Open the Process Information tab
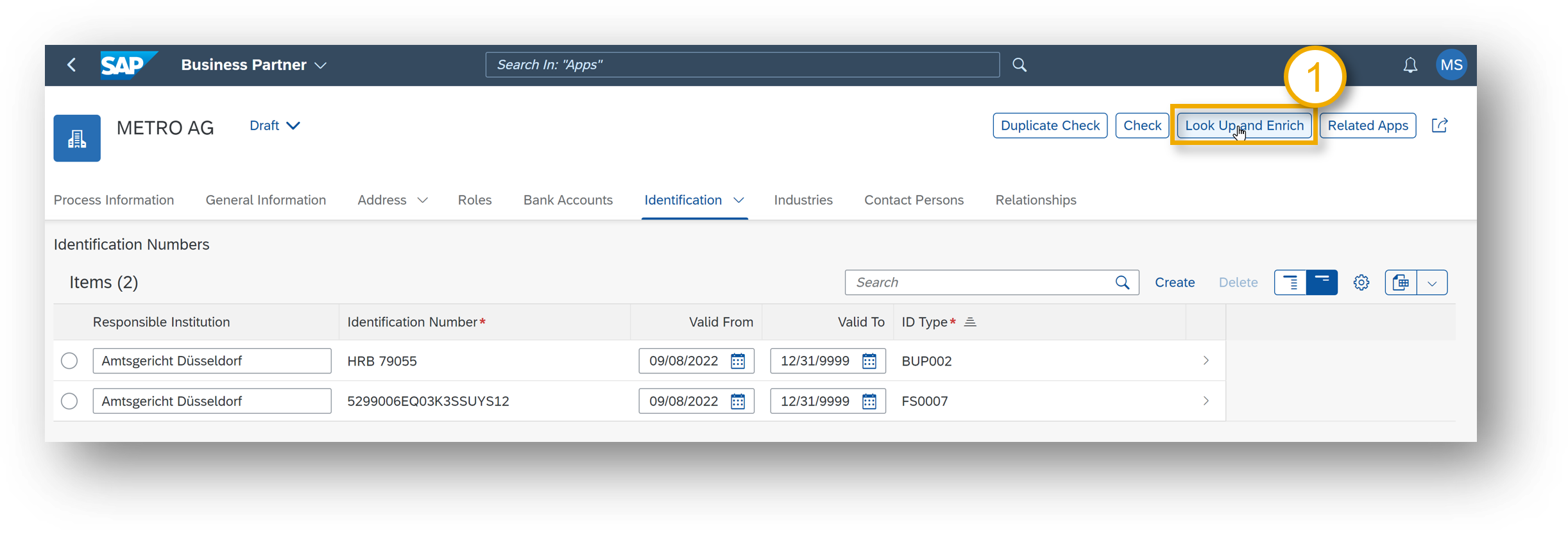The image size is (1568, 533). (114, 200)
